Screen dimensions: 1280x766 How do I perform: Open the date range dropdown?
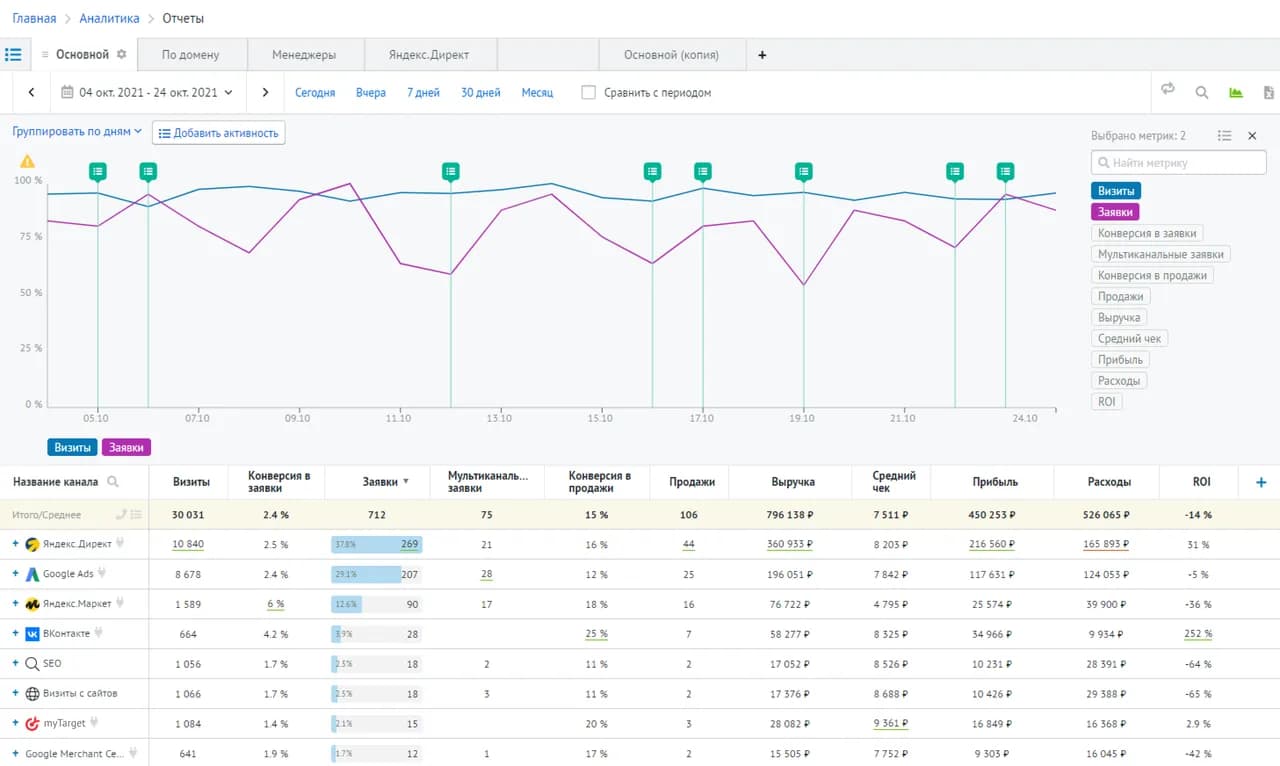click(x=147, y=92)
